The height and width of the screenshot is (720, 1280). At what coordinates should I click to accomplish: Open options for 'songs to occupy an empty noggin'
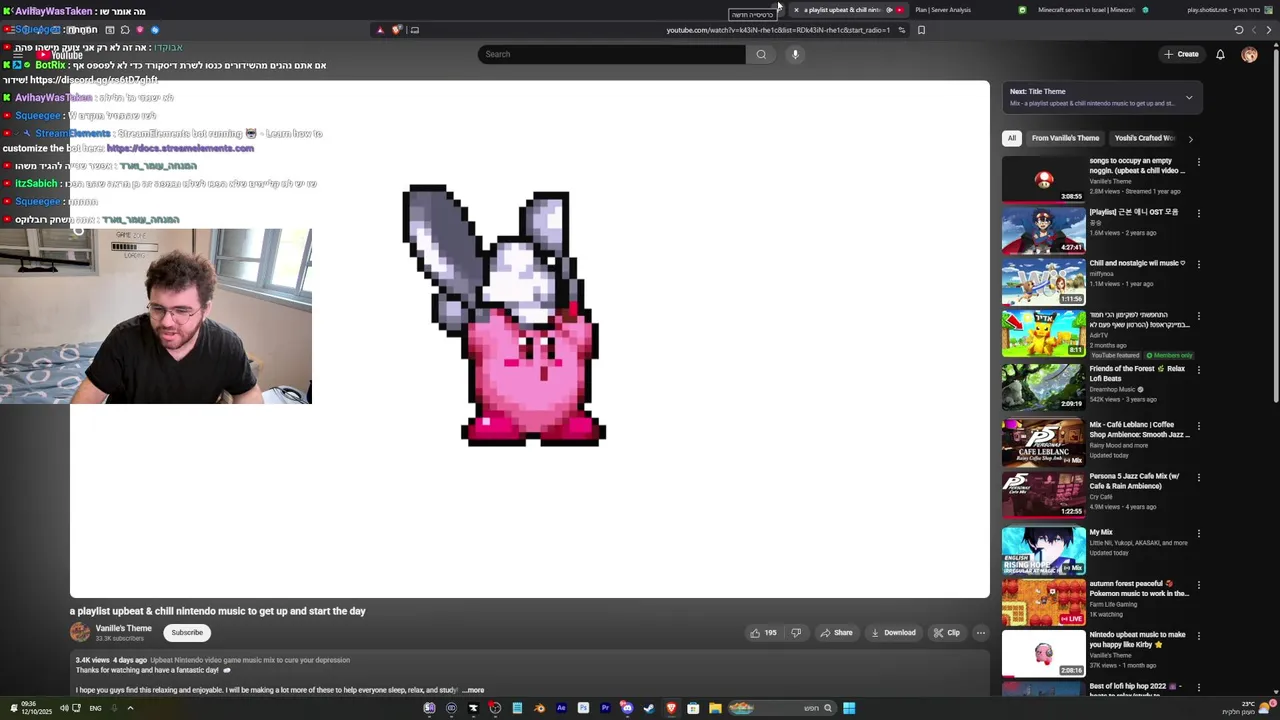pos(1198,162)
